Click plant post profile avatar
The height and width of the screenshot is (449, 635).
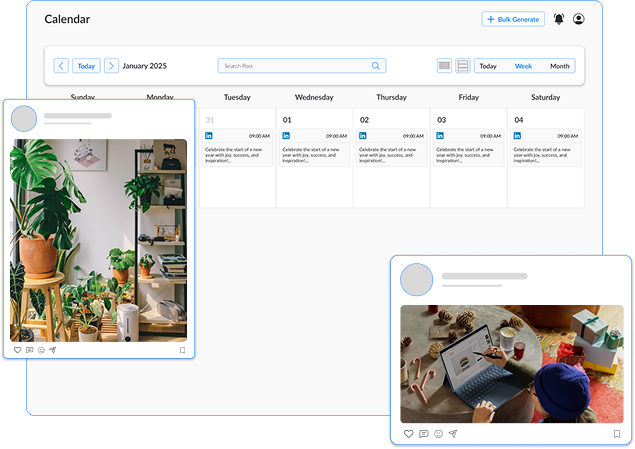pos(24,119)
